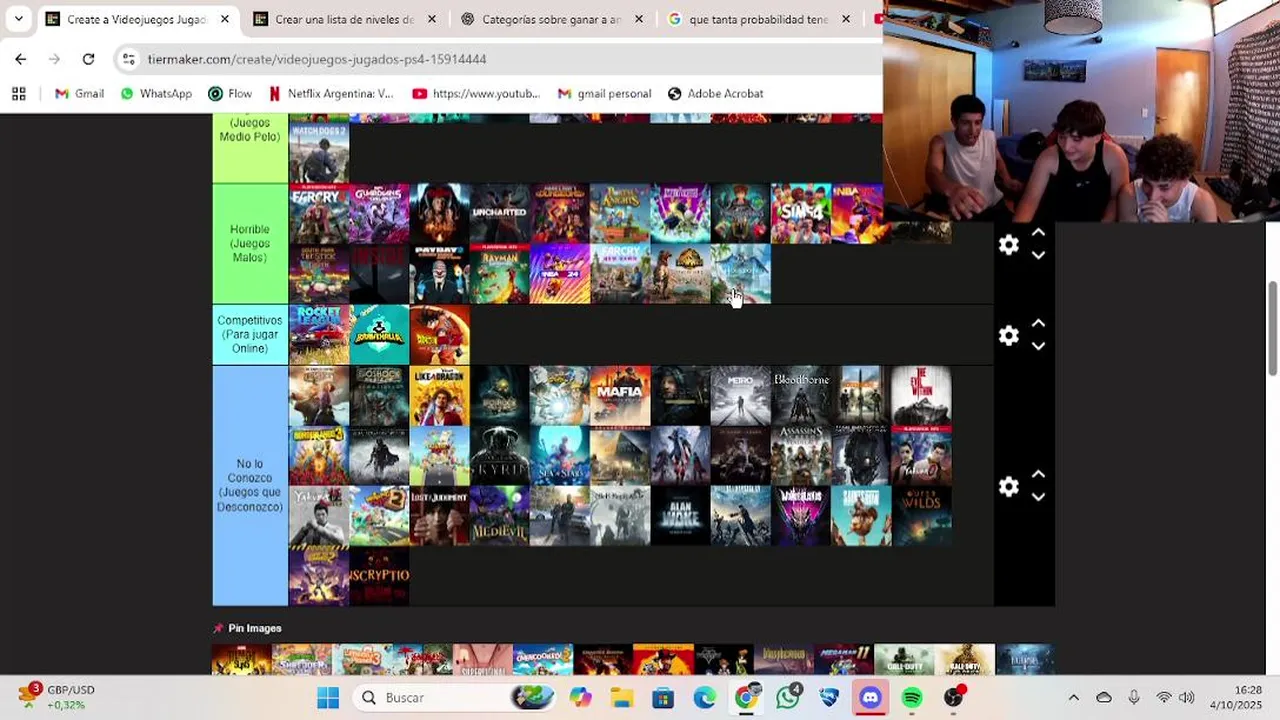Select the Rocket League game cover
Screen dimensions: 1280x720
(319, 334)
